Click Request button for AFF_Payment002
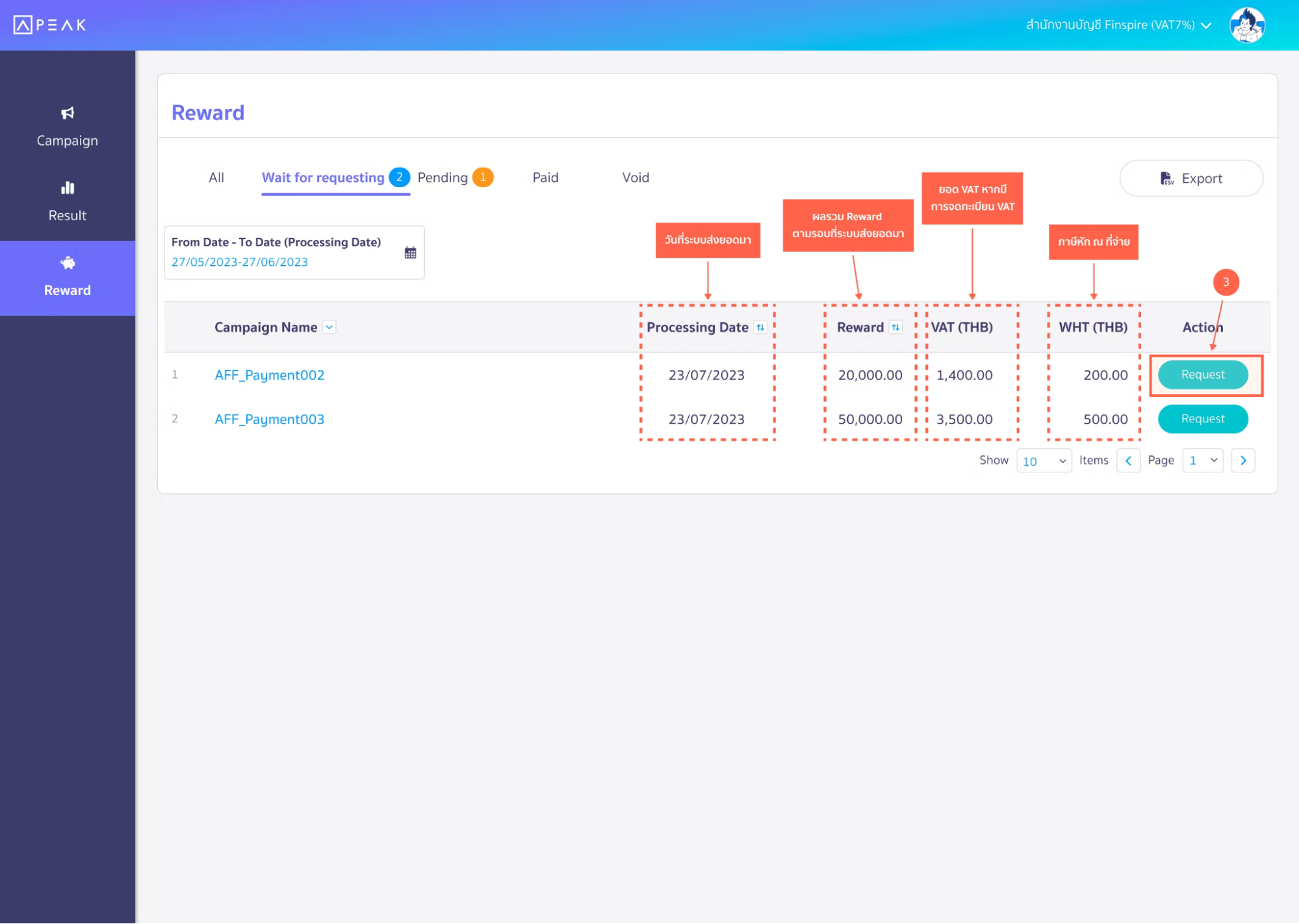 point(1202,374)
